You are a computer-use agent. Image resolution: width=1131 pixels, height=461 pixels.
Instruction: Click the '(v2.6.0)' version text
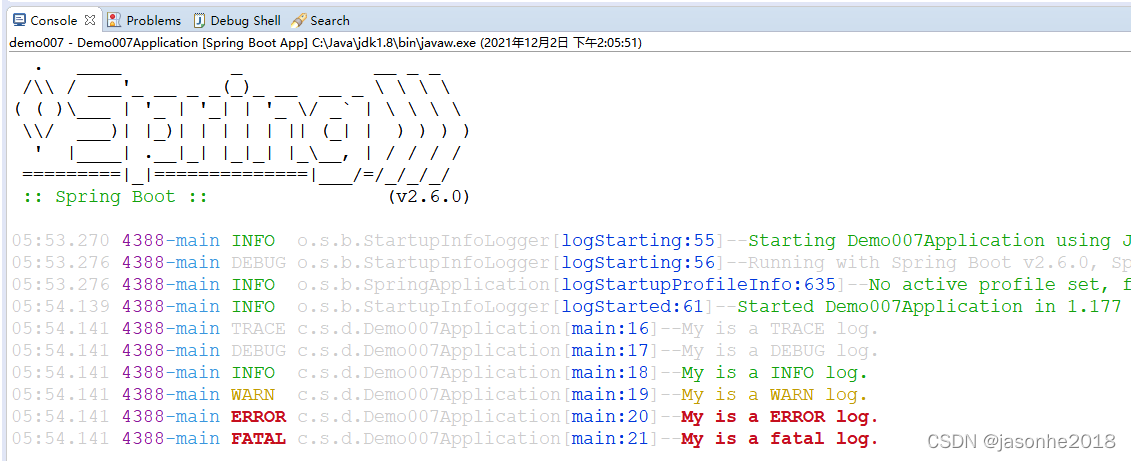(x=428, y=197)
